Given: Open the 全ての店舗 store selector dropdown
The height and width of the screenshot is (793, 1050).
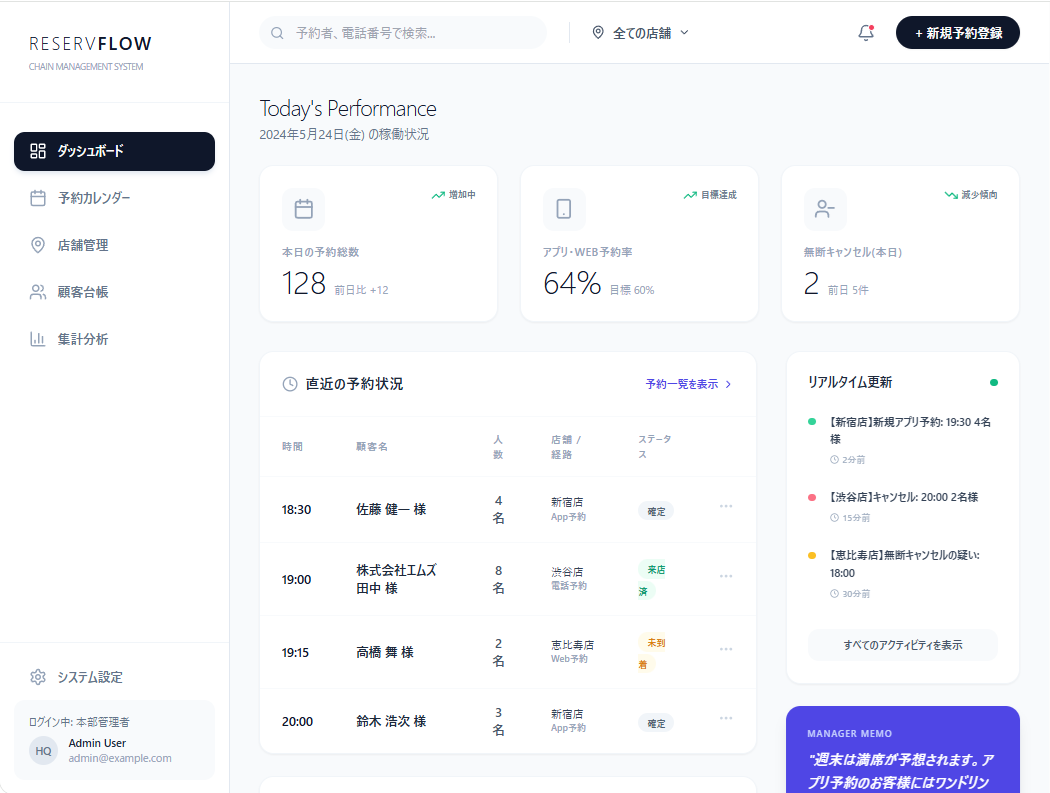Looking at the screenshot, I should pyautogui.click(x=638, y=31).
